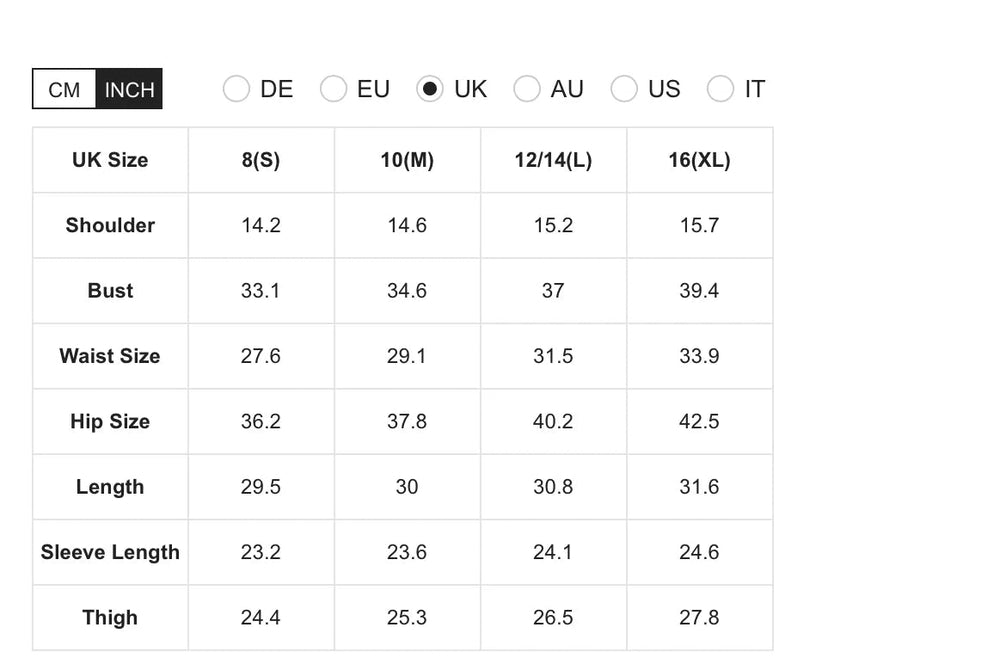Switch units to CM
Image resolution: width=1000 pixels, height=658 pixels.
tap(64, 89)
